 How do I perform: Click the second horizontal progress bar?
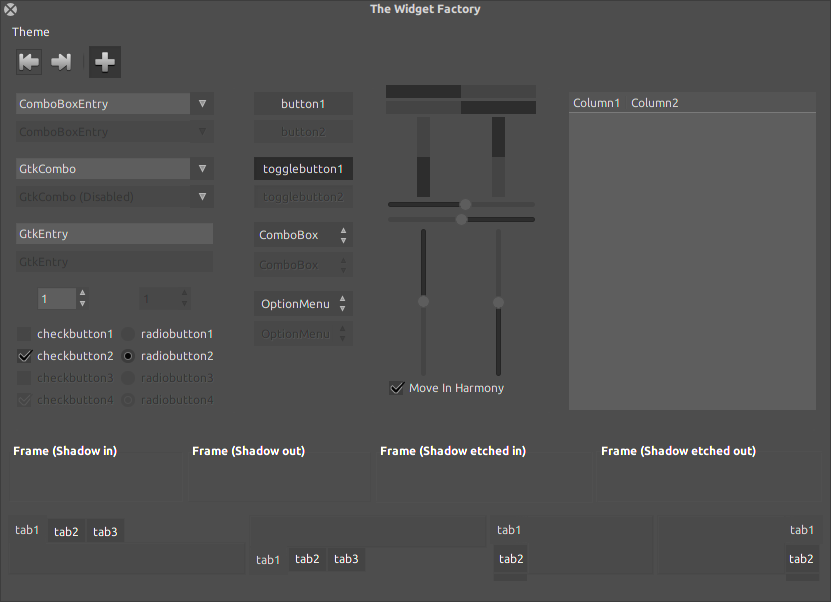tap(461, 108)
